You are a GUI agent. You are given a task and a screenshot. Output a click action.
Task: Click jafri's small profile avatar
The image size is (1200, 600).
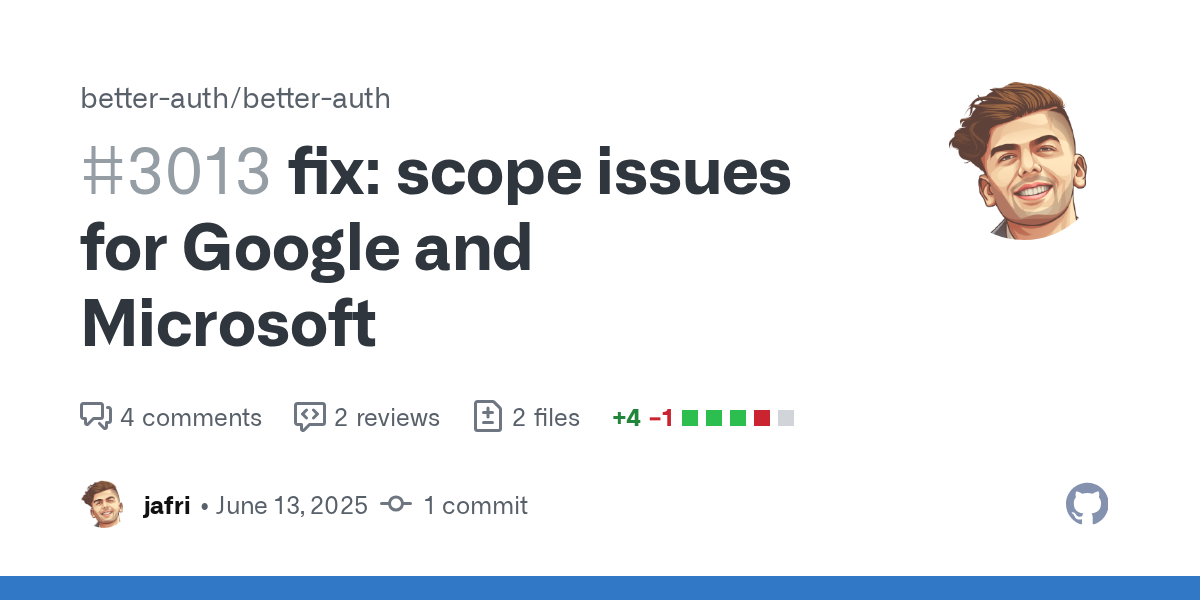102,504
